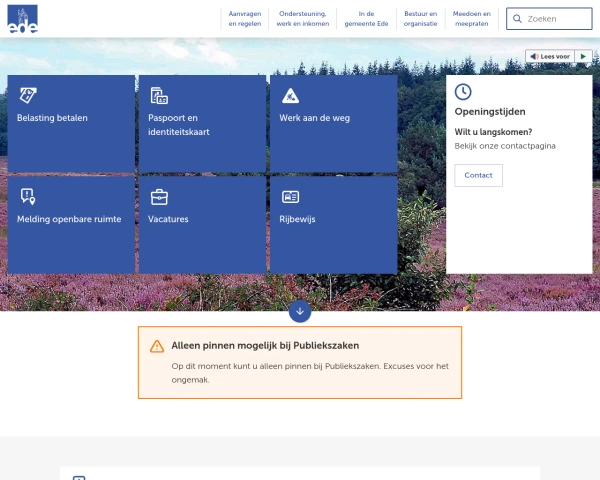The height and width of the screenshot is (480, 600).
Task: Open the Aanvragen en regelen menu
Action: click(245, 19)
